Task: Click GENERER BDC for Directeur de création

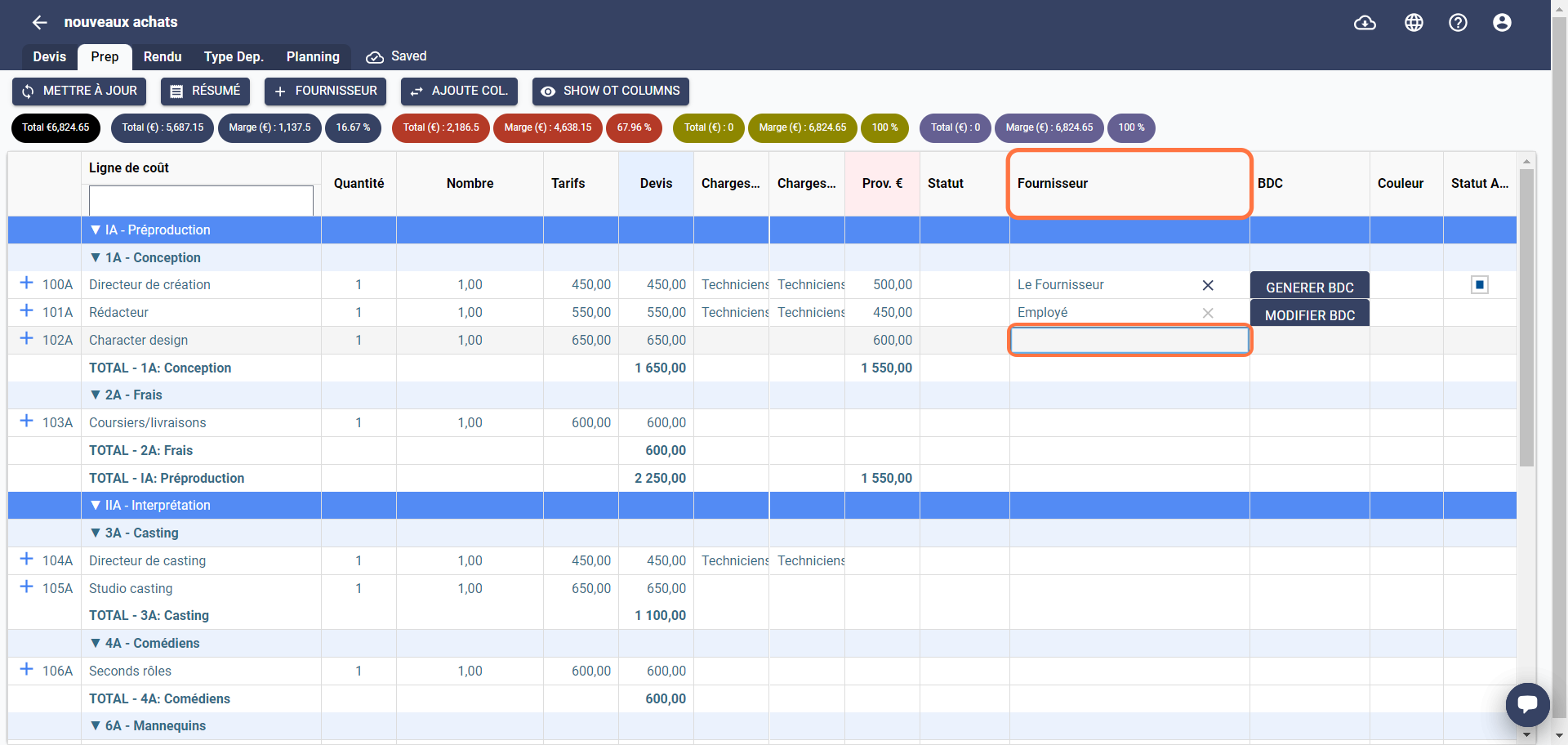Action: [x=1310, y=287]
